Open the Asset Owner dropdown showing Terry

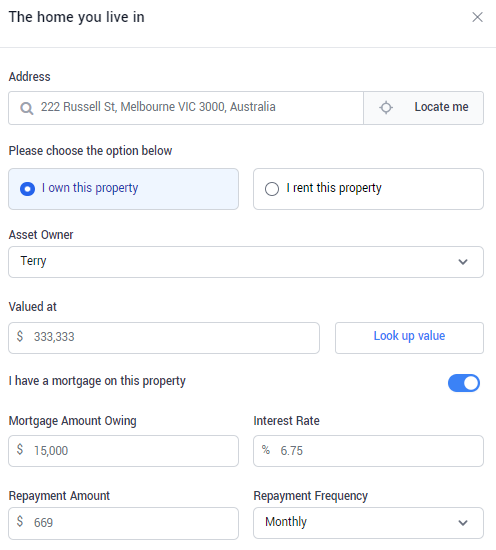[246, 262]
